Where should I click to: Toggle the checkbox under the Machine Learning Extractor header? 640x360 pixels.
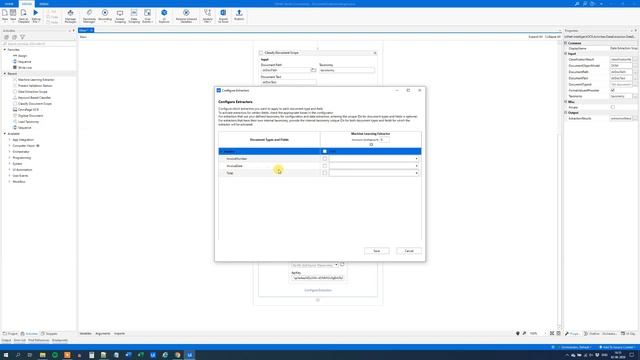(x=371, y=144)
